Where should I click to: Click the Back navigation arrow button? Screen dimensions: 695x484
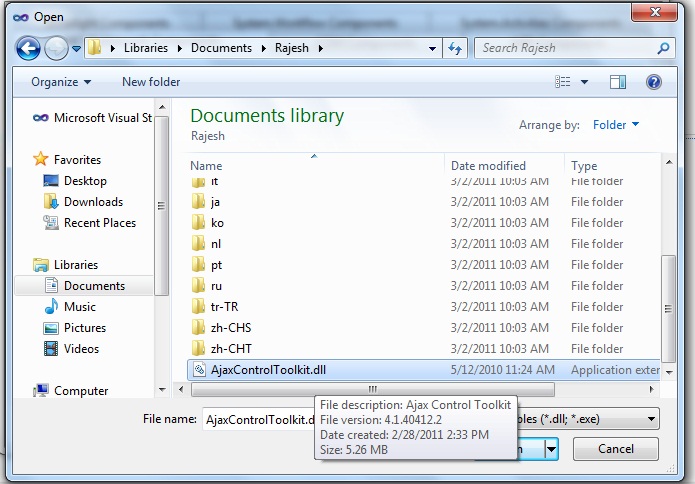coord(28,48)
